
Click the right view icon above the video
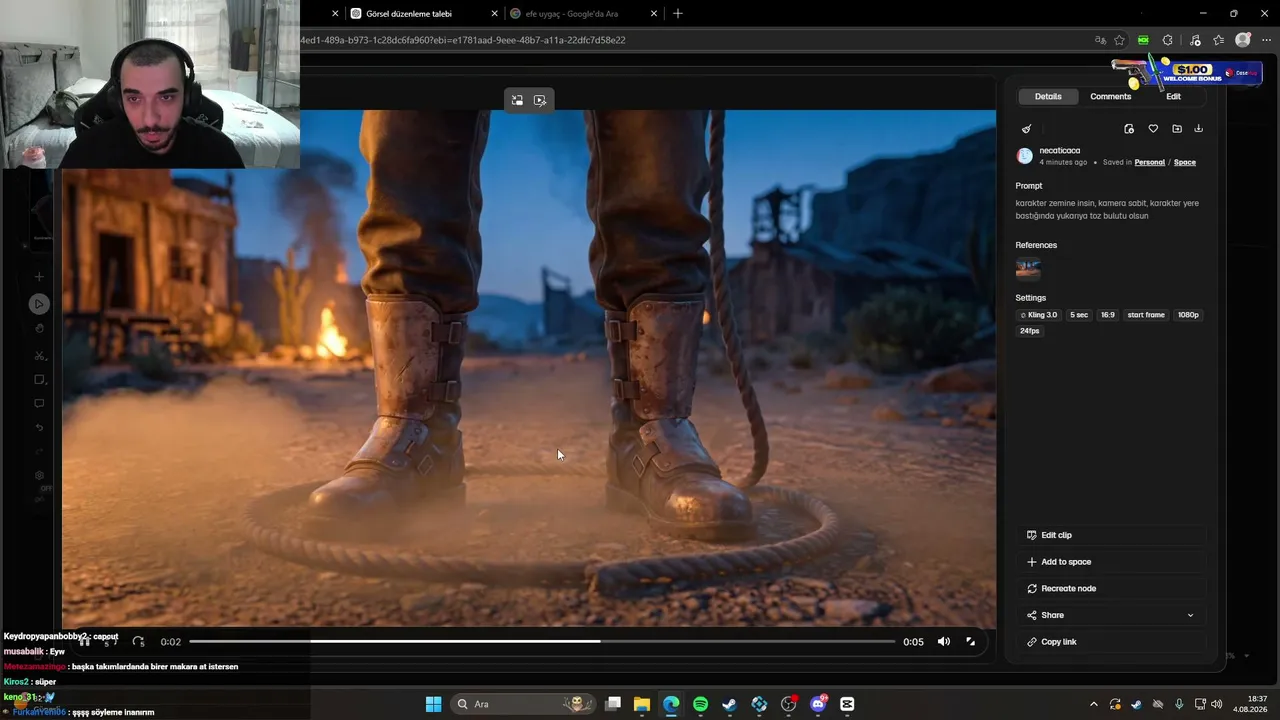[540, 100]
